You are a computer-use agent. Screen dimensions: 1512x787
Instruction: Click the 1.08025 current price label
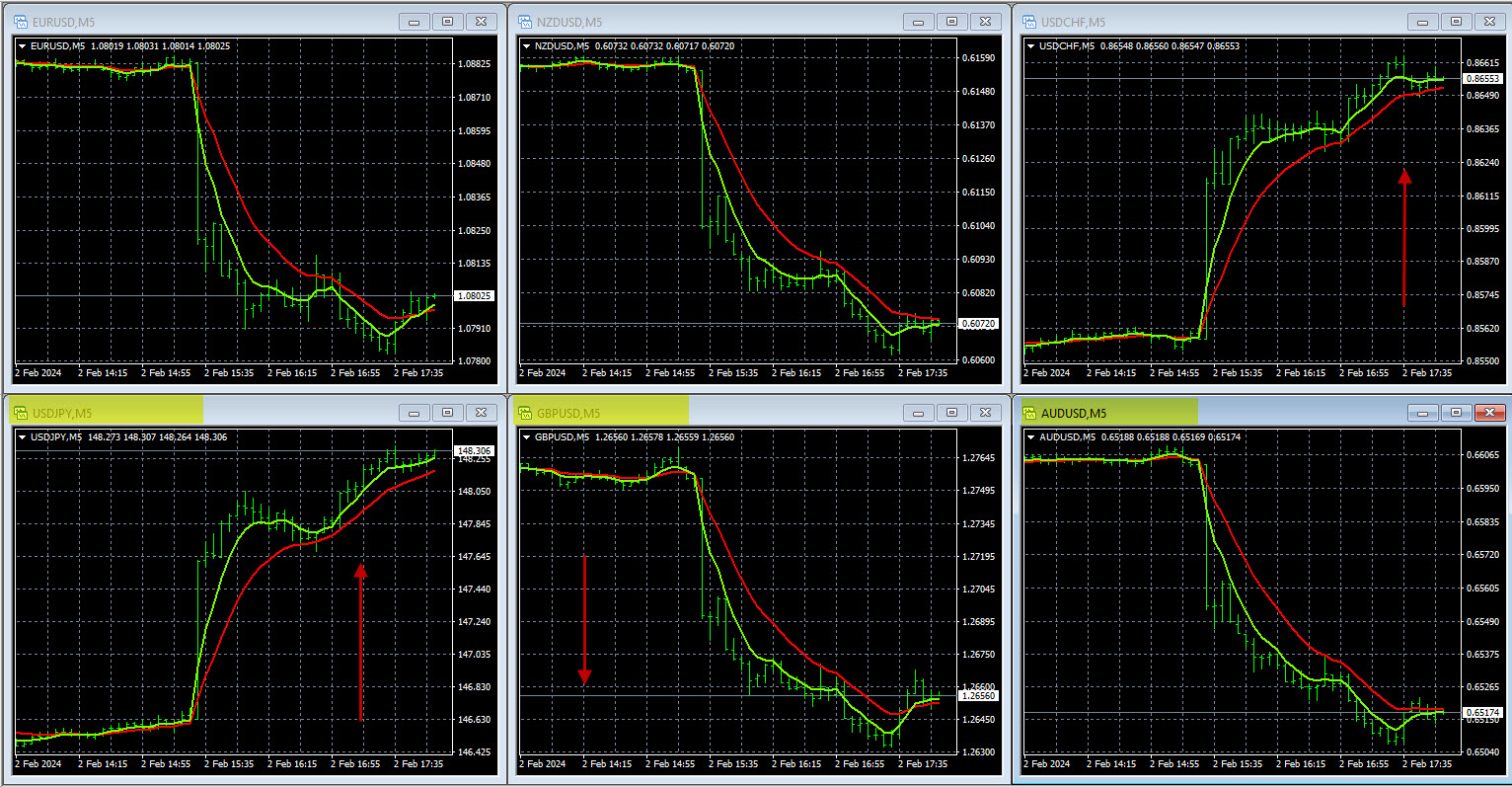point(474,296)
